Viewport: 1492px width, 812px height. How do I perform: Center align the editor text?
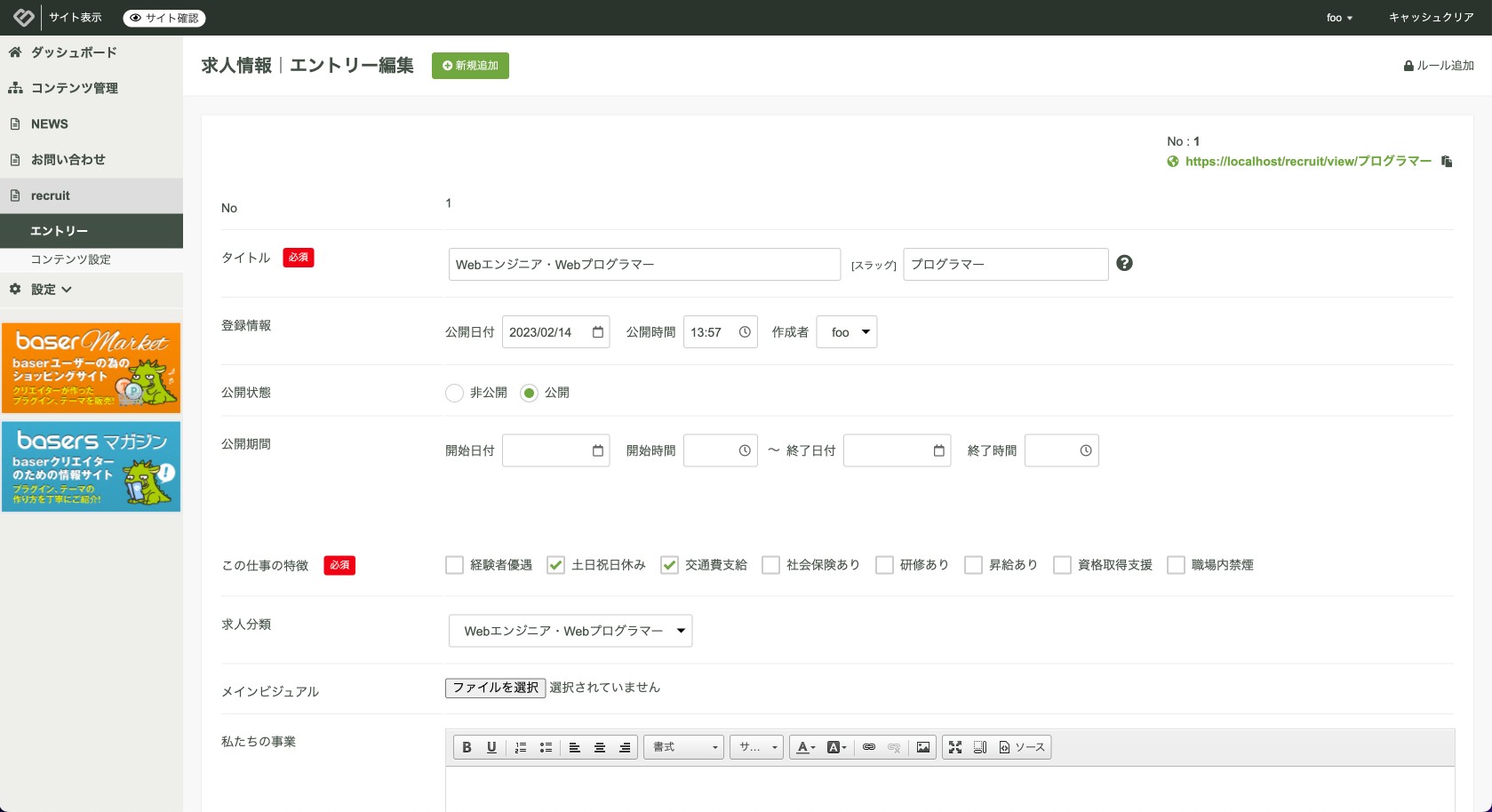600,747
